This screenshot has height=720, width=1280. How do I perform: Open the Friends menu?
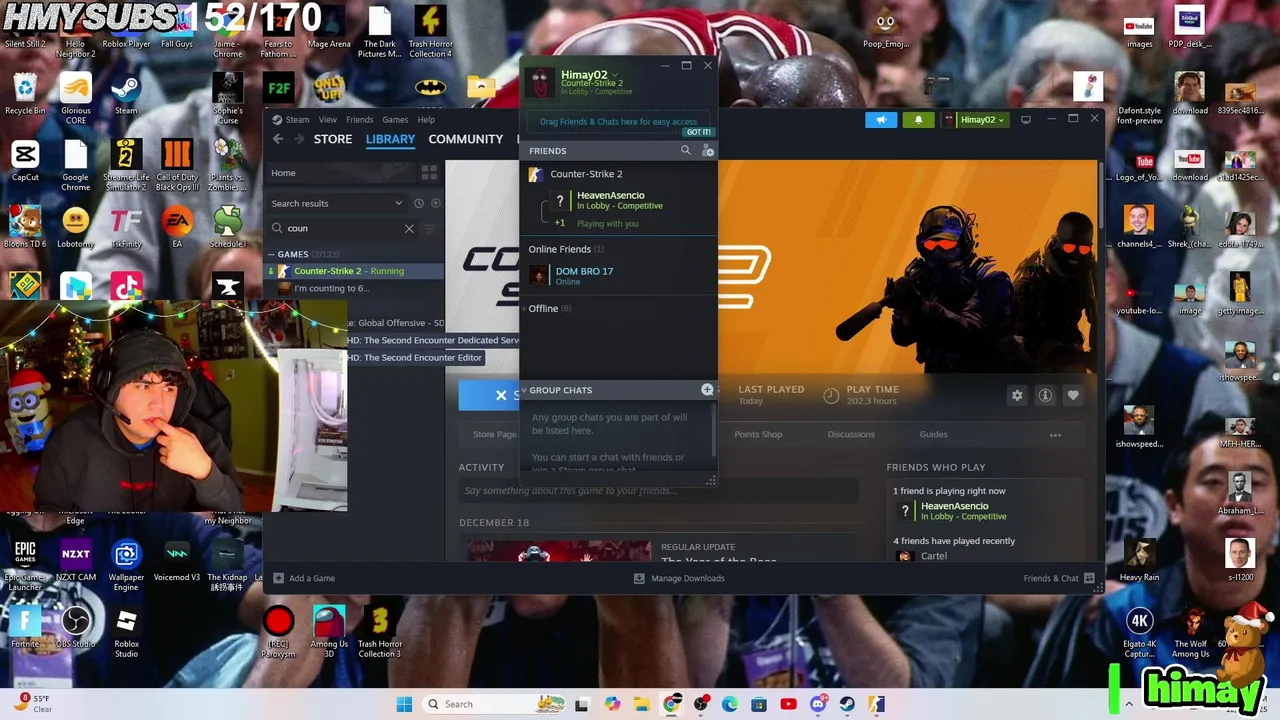click(x=359, y=120)
